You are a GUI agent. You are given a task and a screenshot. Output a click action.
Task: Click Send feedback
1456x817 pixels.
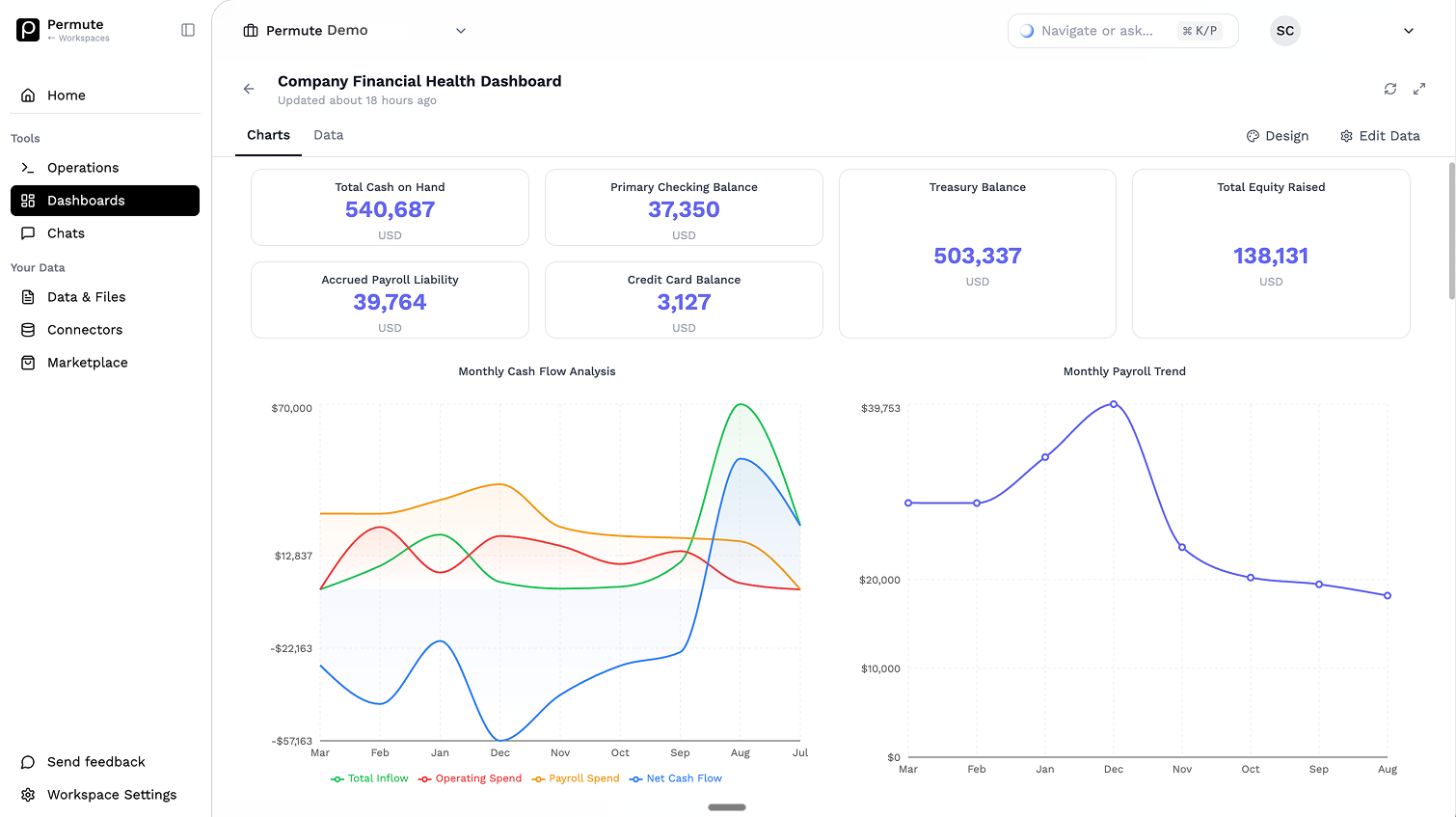96,762
